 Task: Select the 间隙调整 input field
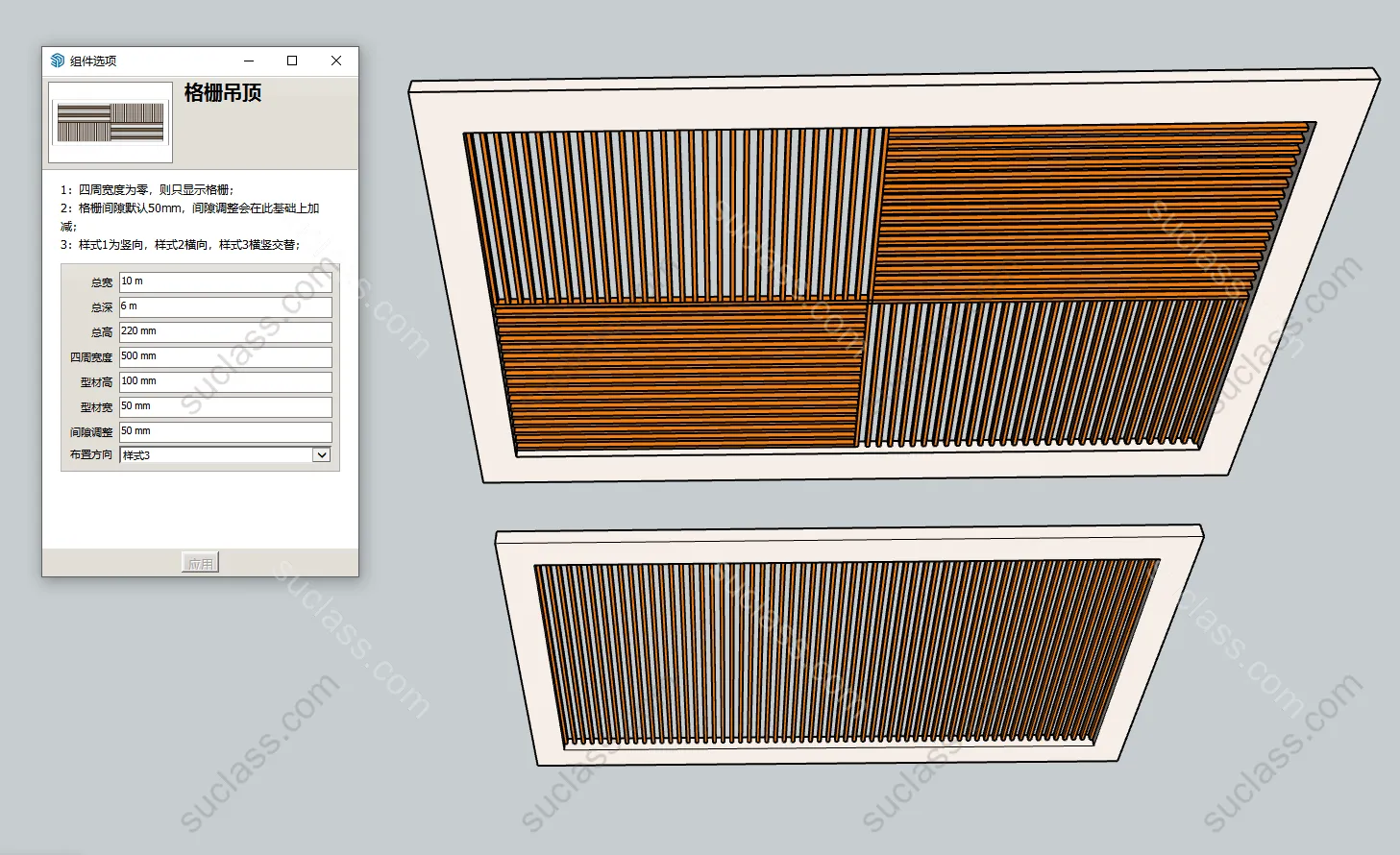[225, 431]
